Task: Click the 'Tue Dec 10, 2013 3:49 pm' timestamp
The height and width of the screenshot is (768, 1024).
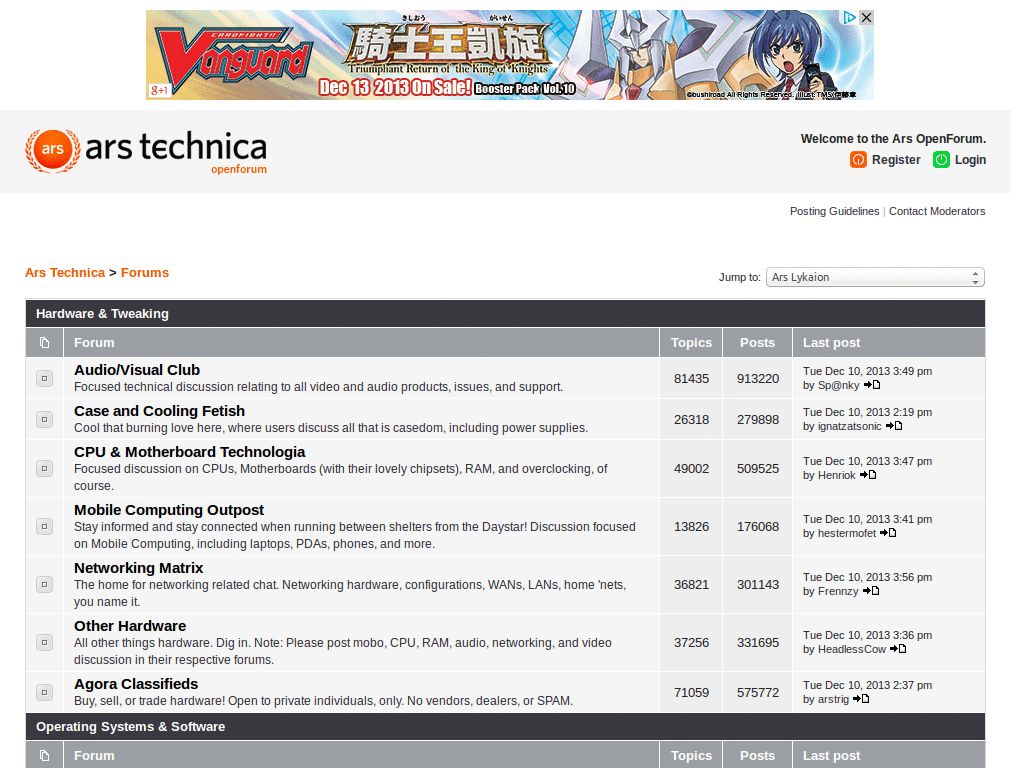Action: coord(867,371)
